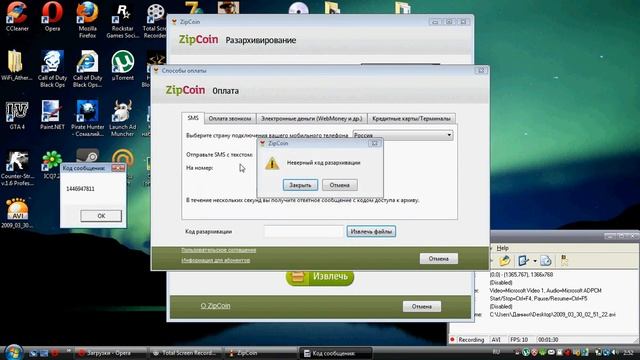Click the Извлечь файлы button

pos(371,231)
